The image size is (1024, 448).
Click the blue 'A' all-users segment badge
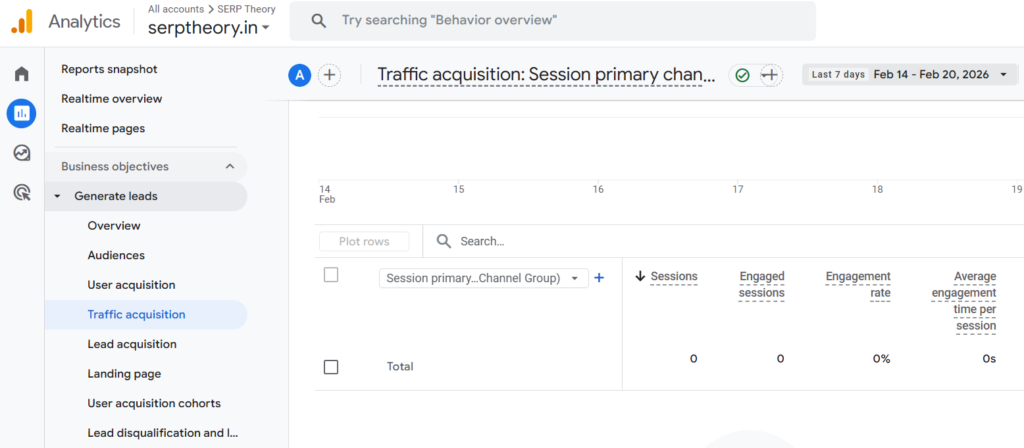(x=299, y=75)
